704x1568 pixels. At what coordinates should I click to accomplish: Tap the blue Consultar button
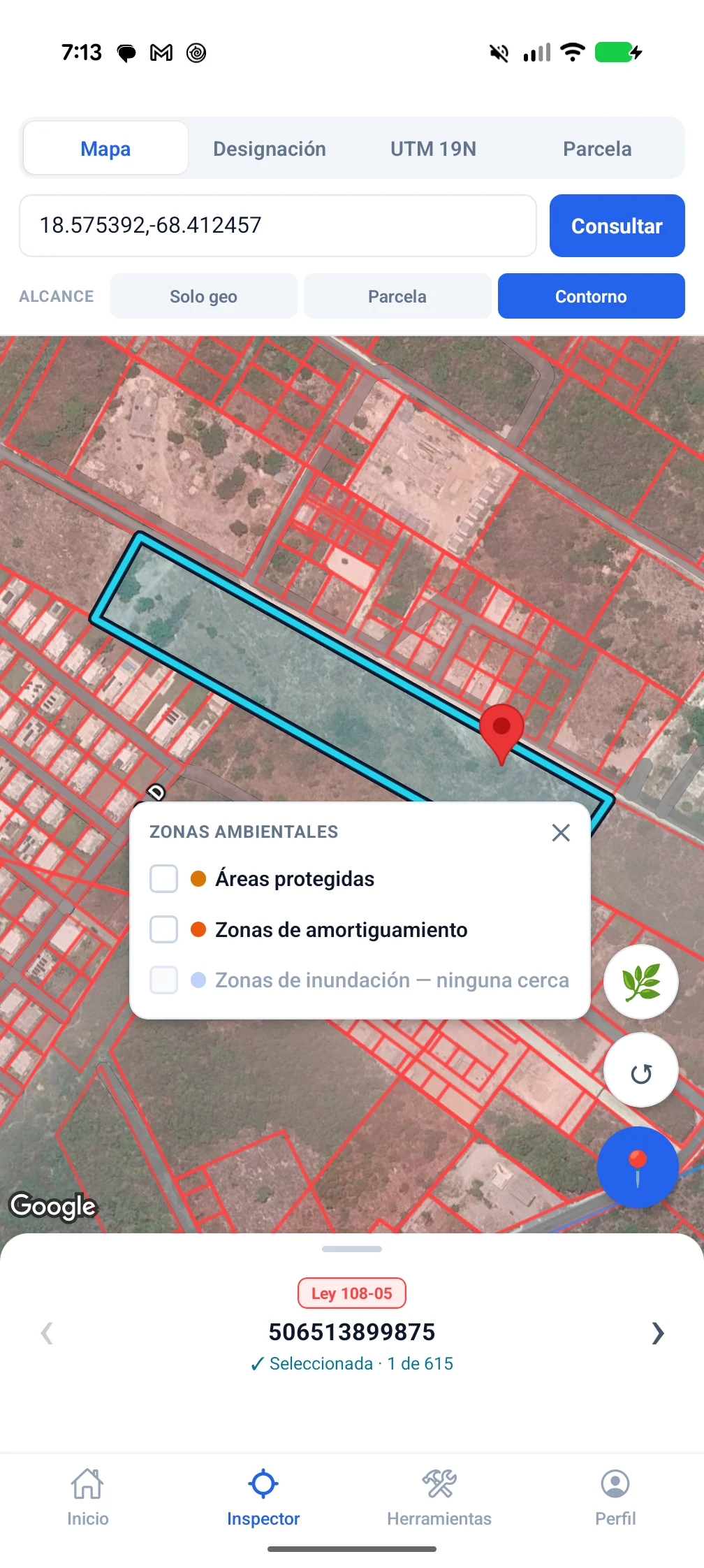[x=617, y=226]
